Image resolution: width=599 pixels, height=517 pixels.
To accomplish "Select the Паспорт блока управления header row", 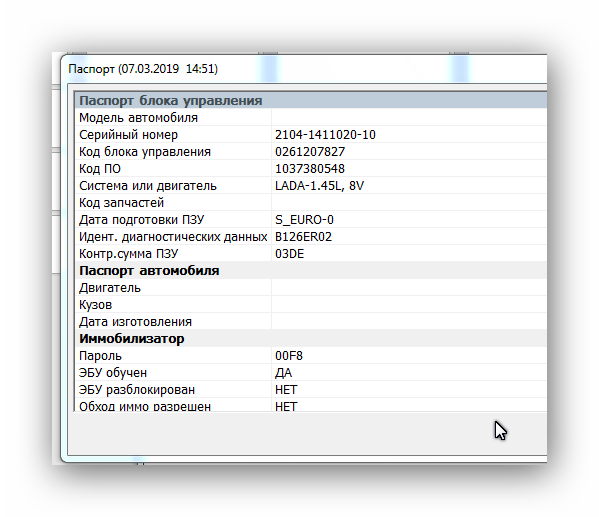I will coord(311,100).
